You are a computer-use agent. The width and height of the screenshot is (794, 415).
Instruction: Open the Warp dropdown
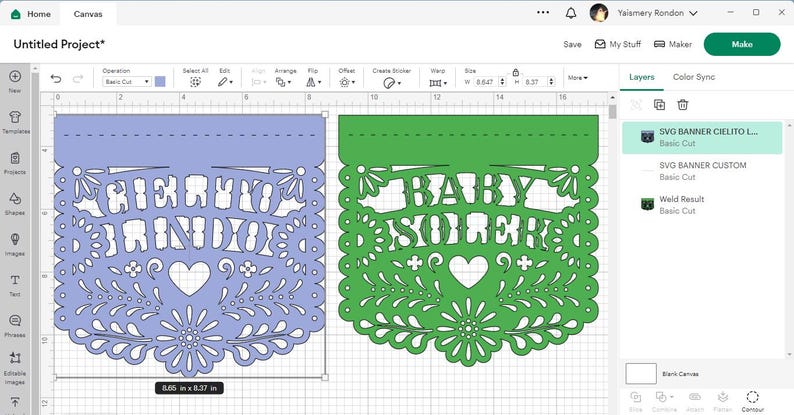coord(438,82)
